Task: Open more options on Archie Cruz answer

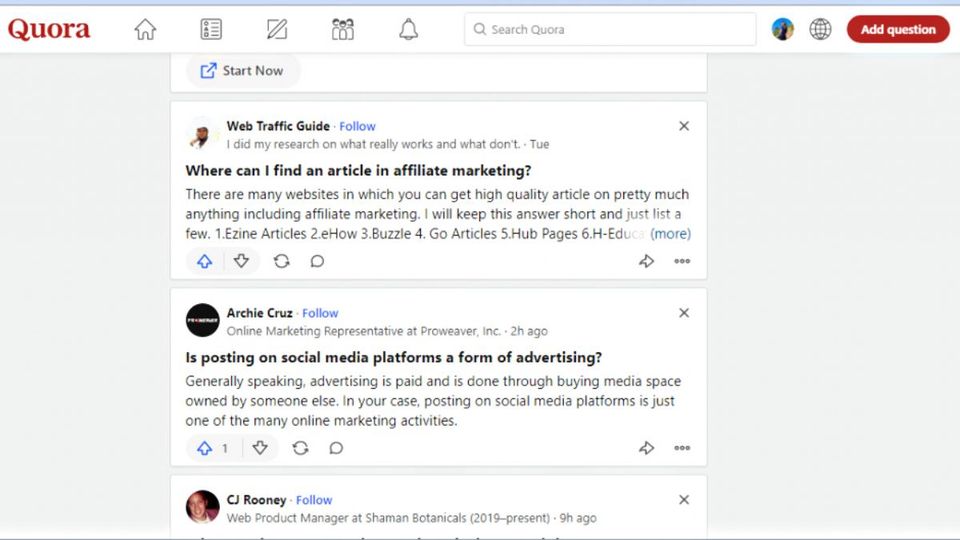Action: coord(682,448)
